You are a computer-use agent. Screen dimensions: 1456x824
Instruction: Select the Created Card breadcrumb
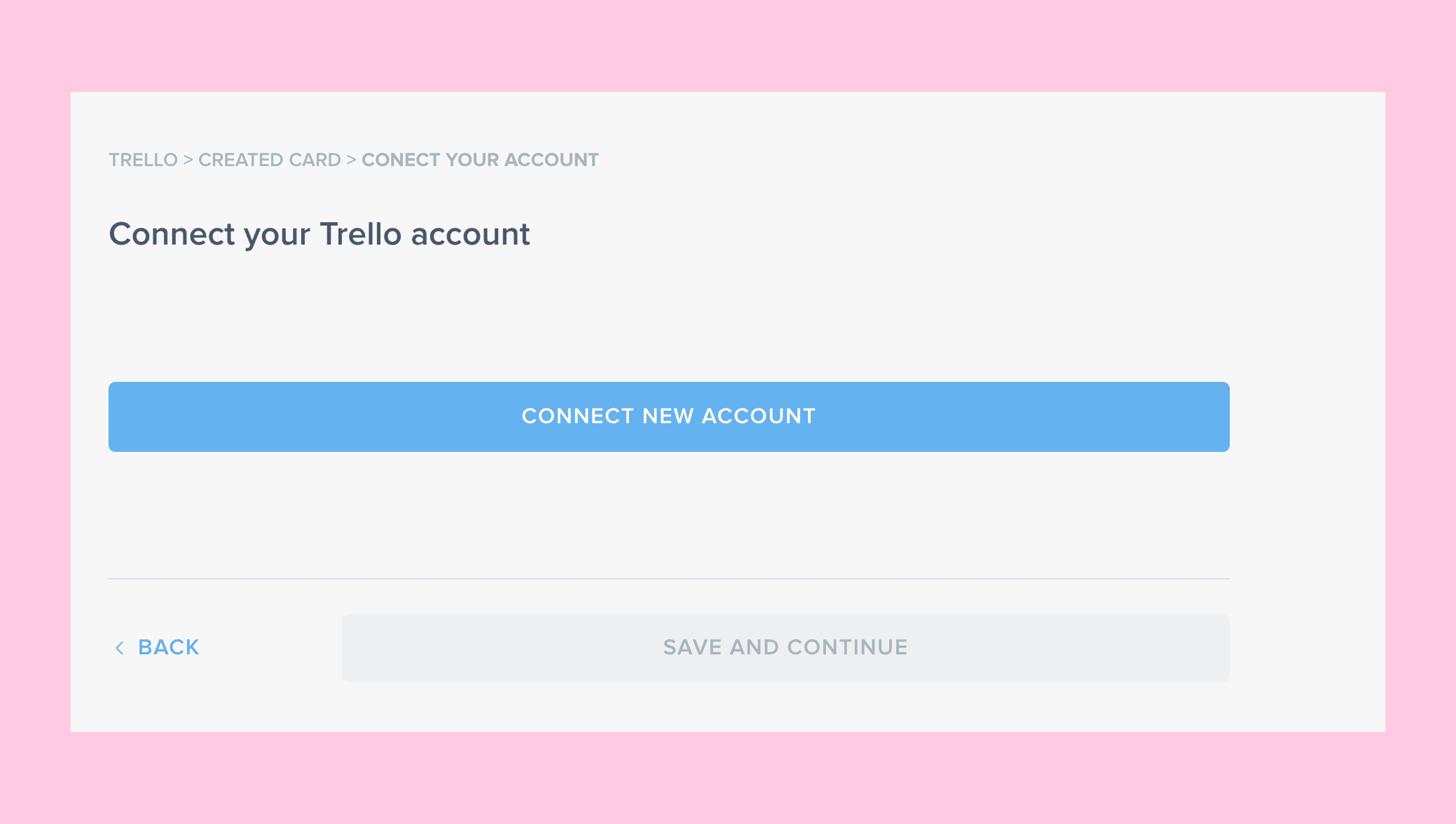point(269,160)
